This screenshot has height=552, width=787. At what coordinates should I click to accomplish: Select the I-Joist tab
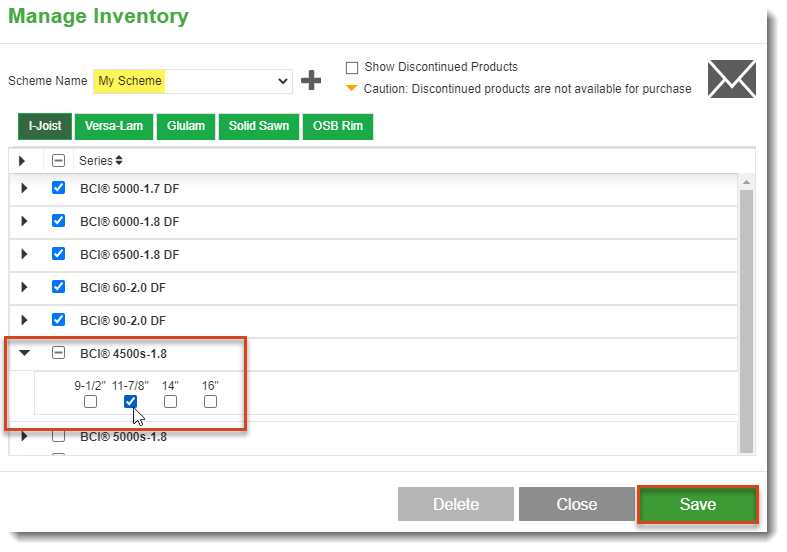click(45, 126)
